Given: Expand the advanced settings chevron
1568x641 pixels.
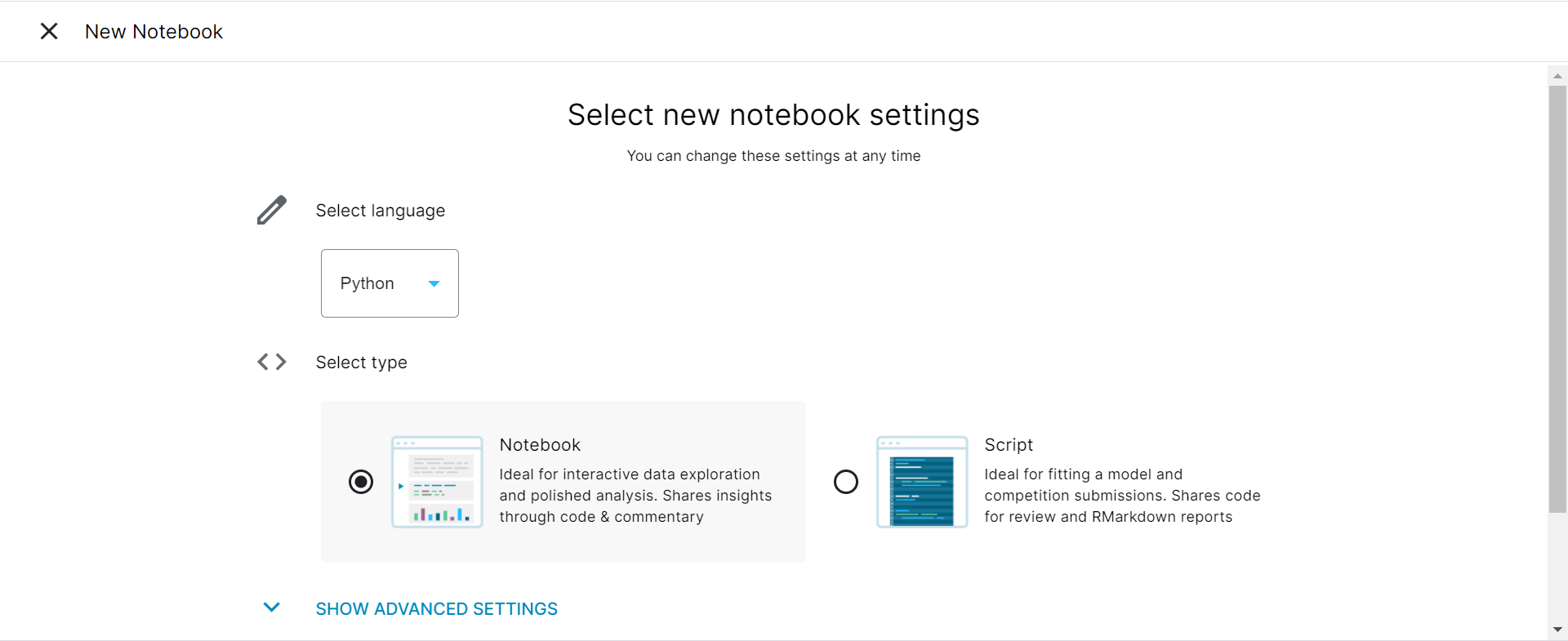Looking at the screenshot, I should point(272,608).
